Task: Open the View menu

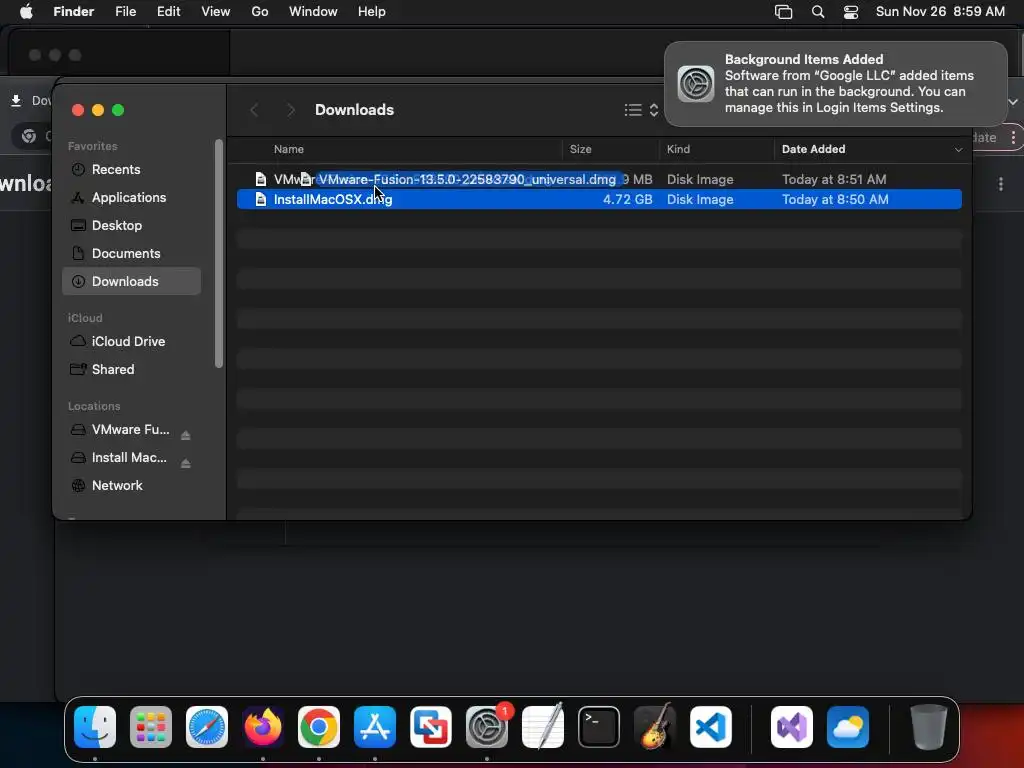Action: (x=216, y=12)
